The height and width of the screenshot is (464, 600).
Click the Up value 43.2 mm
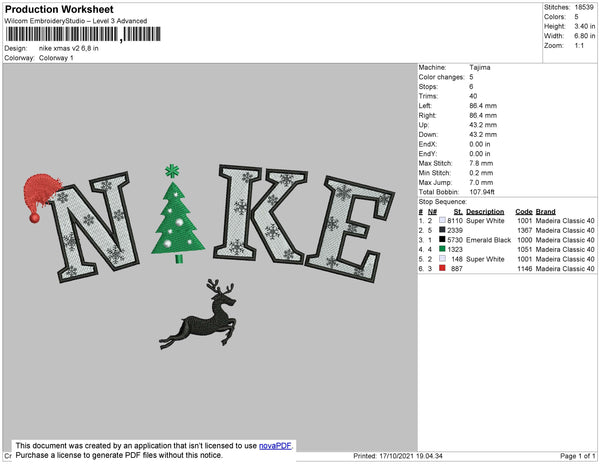pyautogui.click(x=483, y=125)
